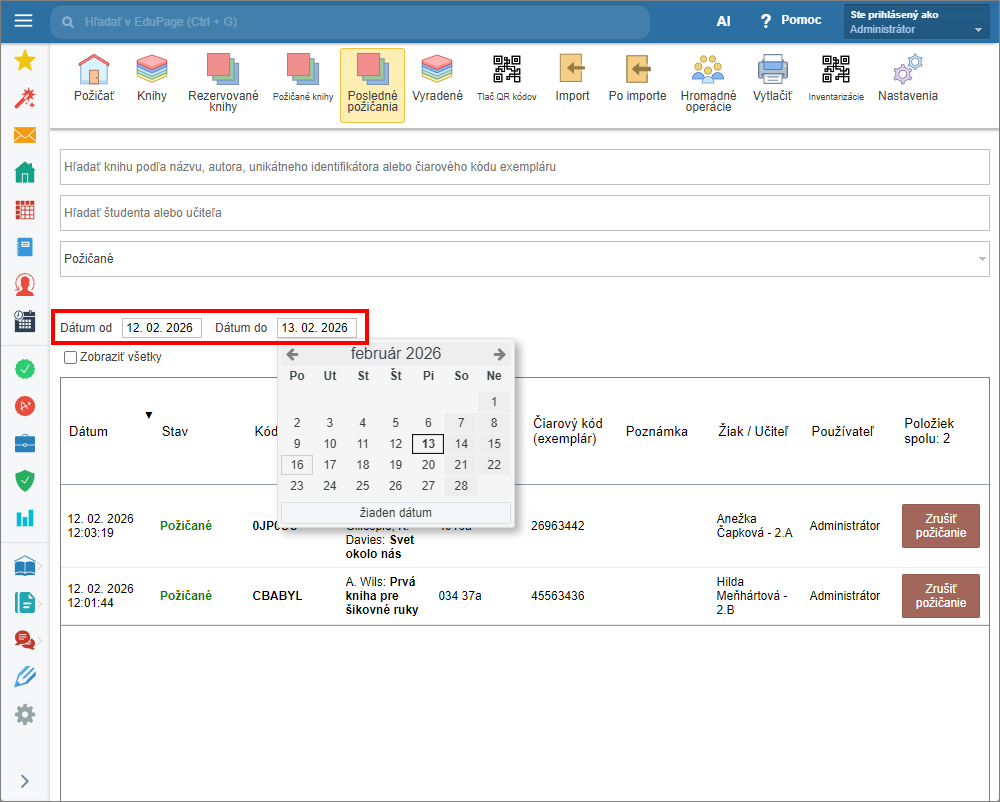Click žiaden dátum button in calendar
The height and width of the screenshot is (802, 1000).
pyautogui.click(x=396, y=513)
